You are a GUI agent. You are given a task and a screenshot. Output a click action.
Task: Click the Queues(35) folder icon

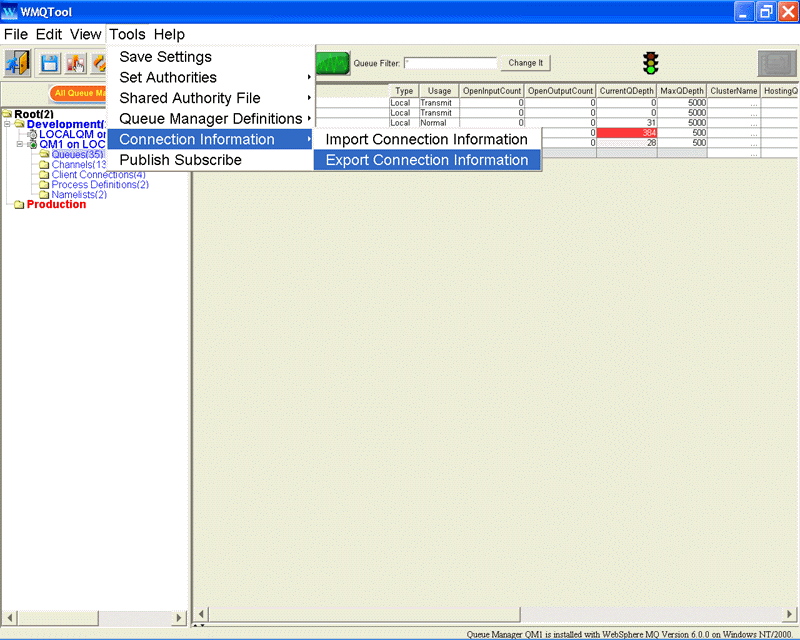pos(44,154)
